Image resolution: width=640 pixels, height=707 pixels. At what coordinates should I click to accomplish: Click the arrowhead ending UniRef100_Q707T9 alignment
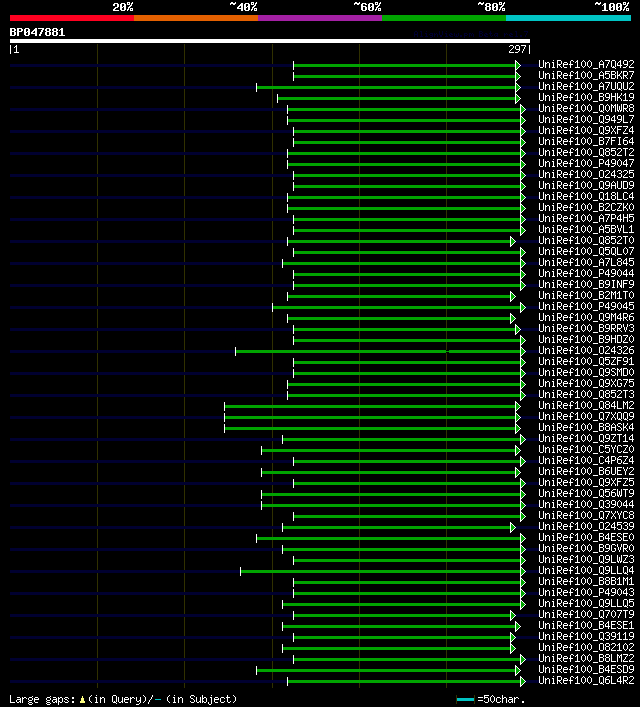click(x=513, y=615)
